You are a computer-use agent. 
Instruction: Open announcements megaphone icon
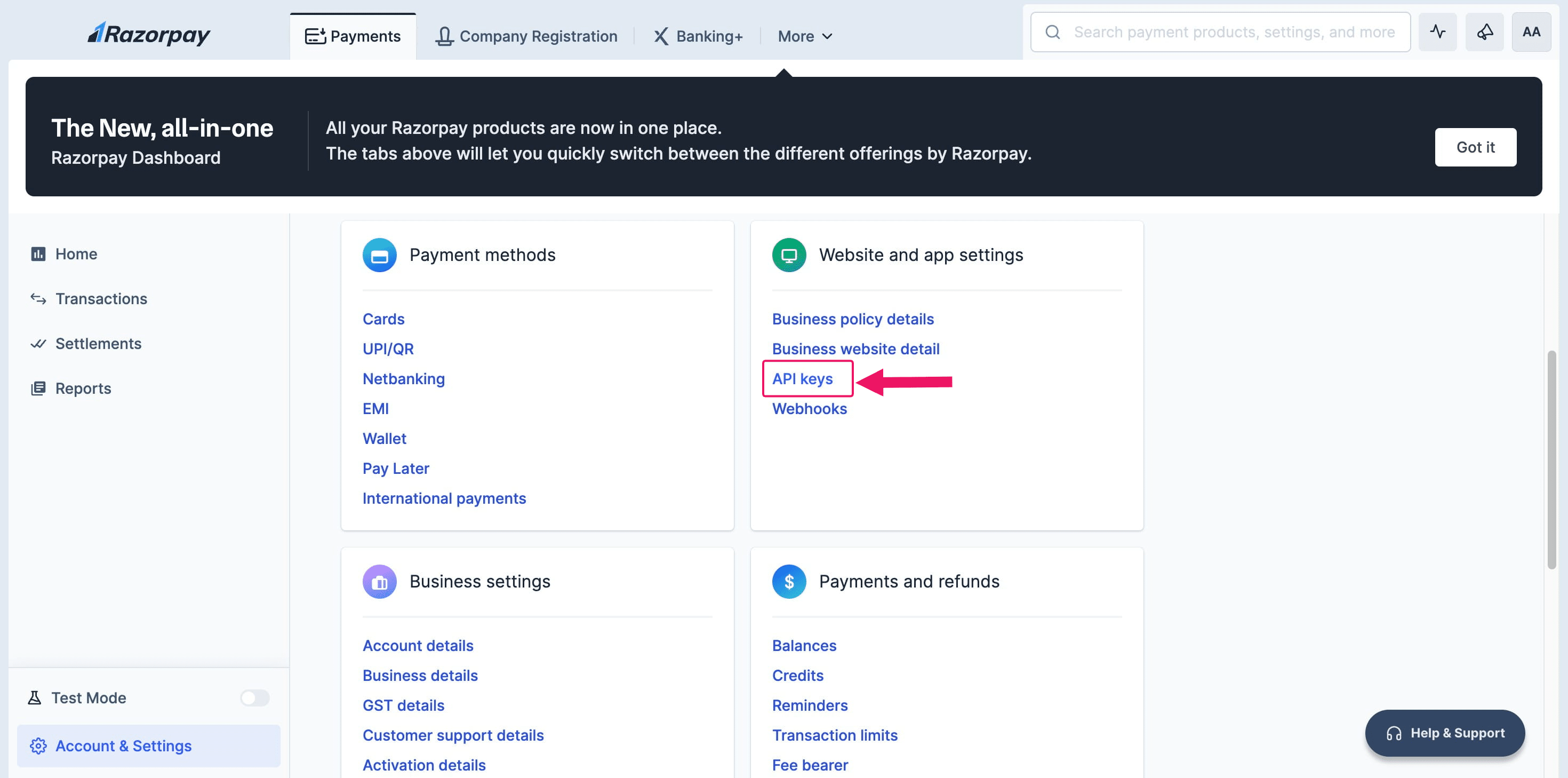(1484, 31)
